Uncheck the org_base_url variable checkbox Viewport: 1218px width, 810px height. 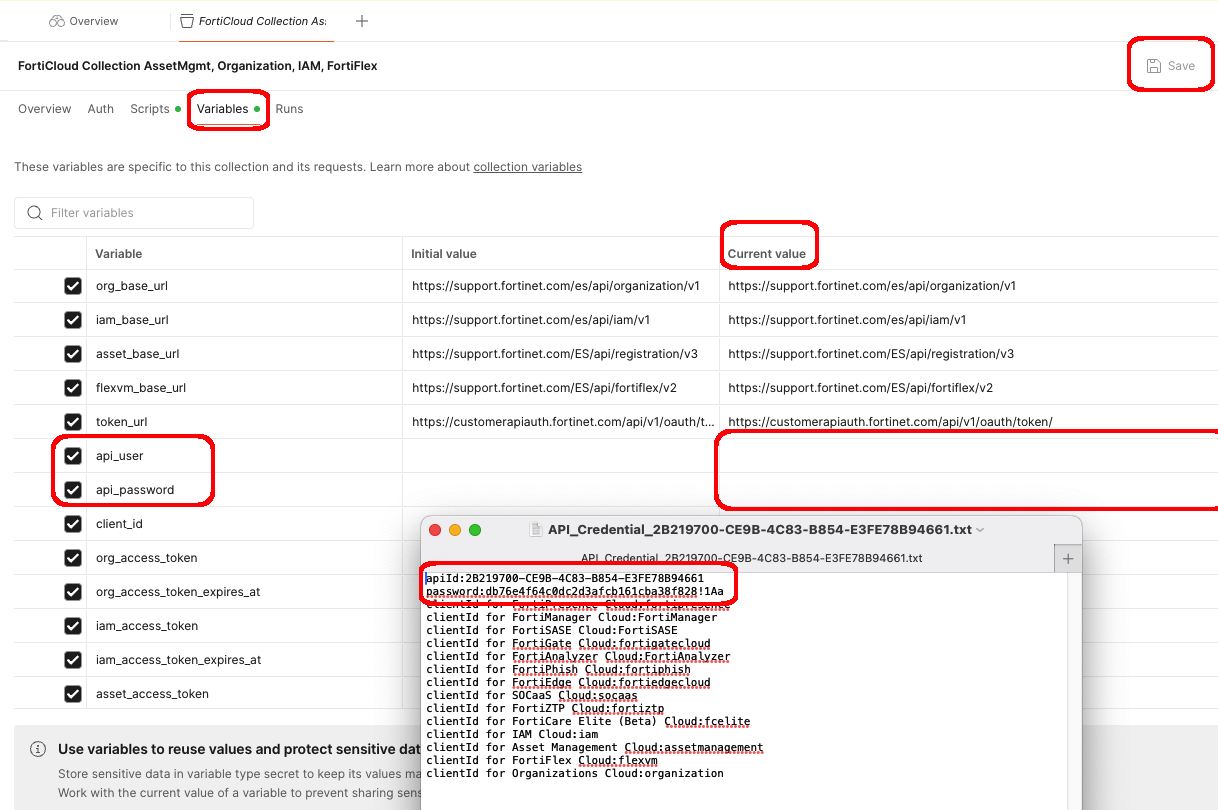pos(73,286)
